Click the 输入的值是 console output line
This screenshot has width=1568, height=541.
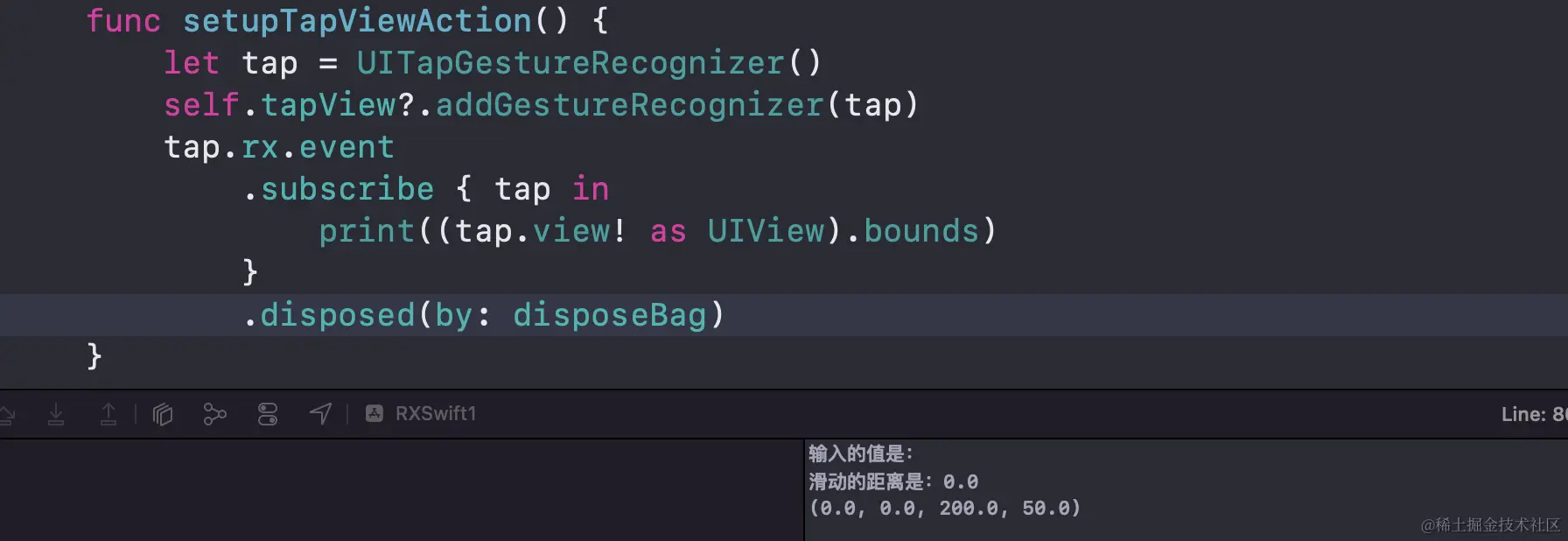tap(861, 453)
